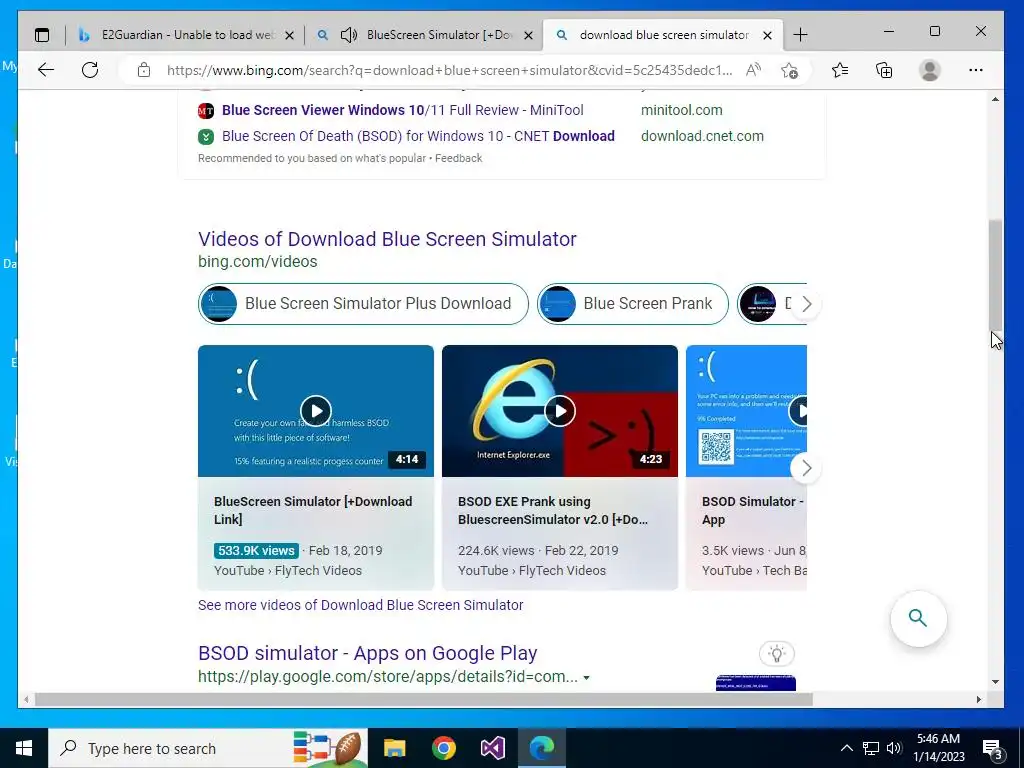Viewport: 1024px width, 768px height.
Task: Open a new browser tab
Action: [800, 35]
